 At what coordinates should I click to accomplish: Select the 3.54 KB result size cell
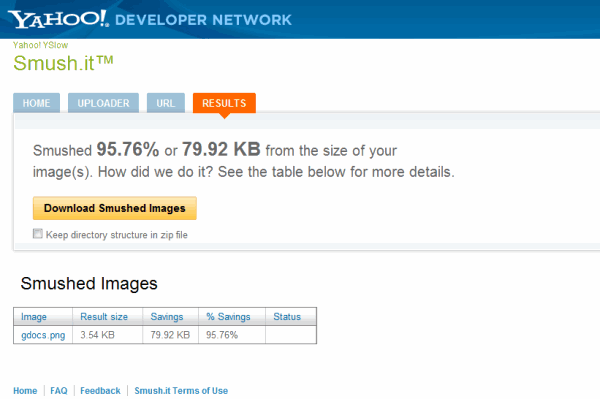108,335
